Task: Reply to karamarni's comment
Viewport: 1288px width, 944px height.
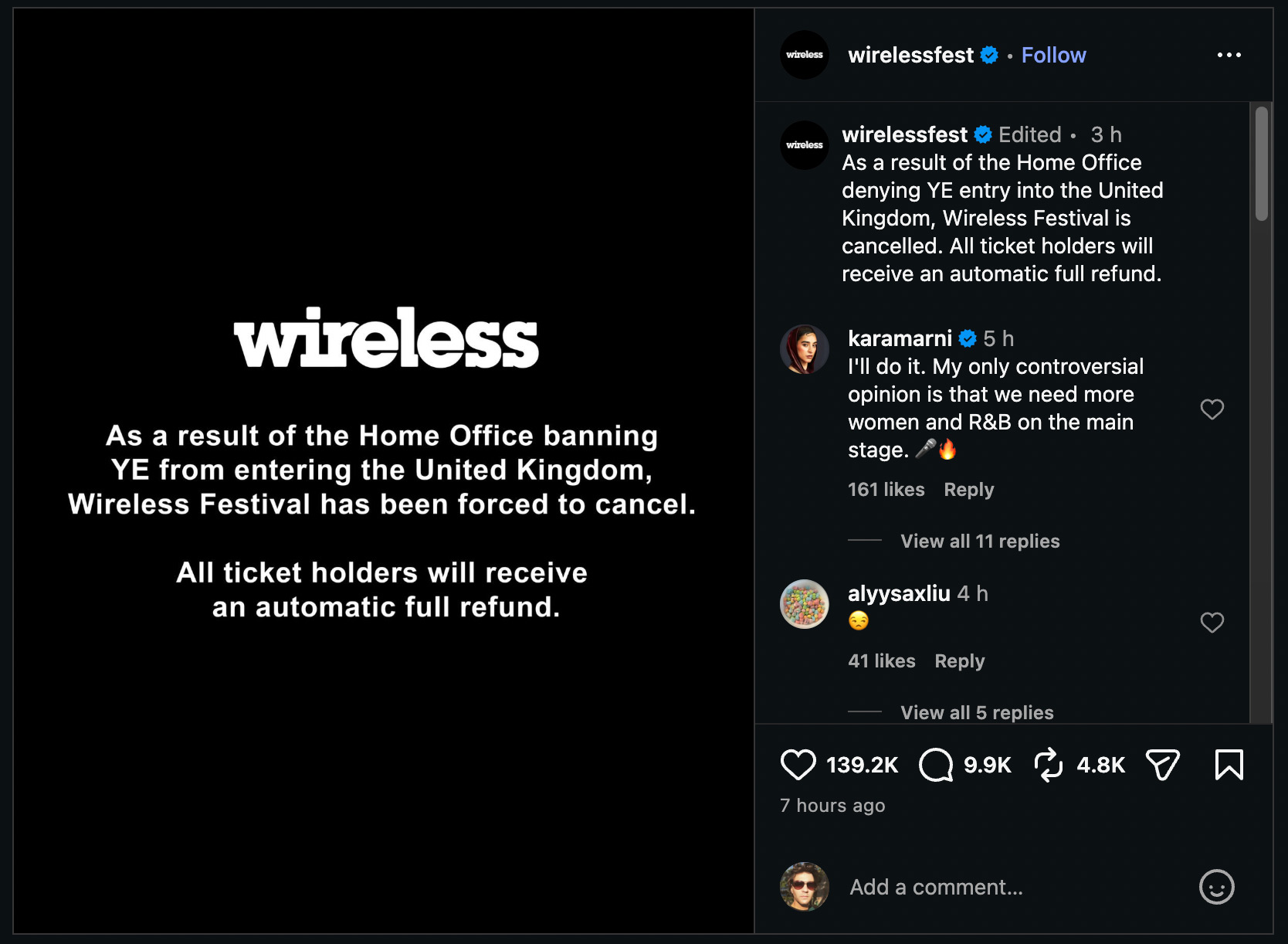Action: click(968, 490)
